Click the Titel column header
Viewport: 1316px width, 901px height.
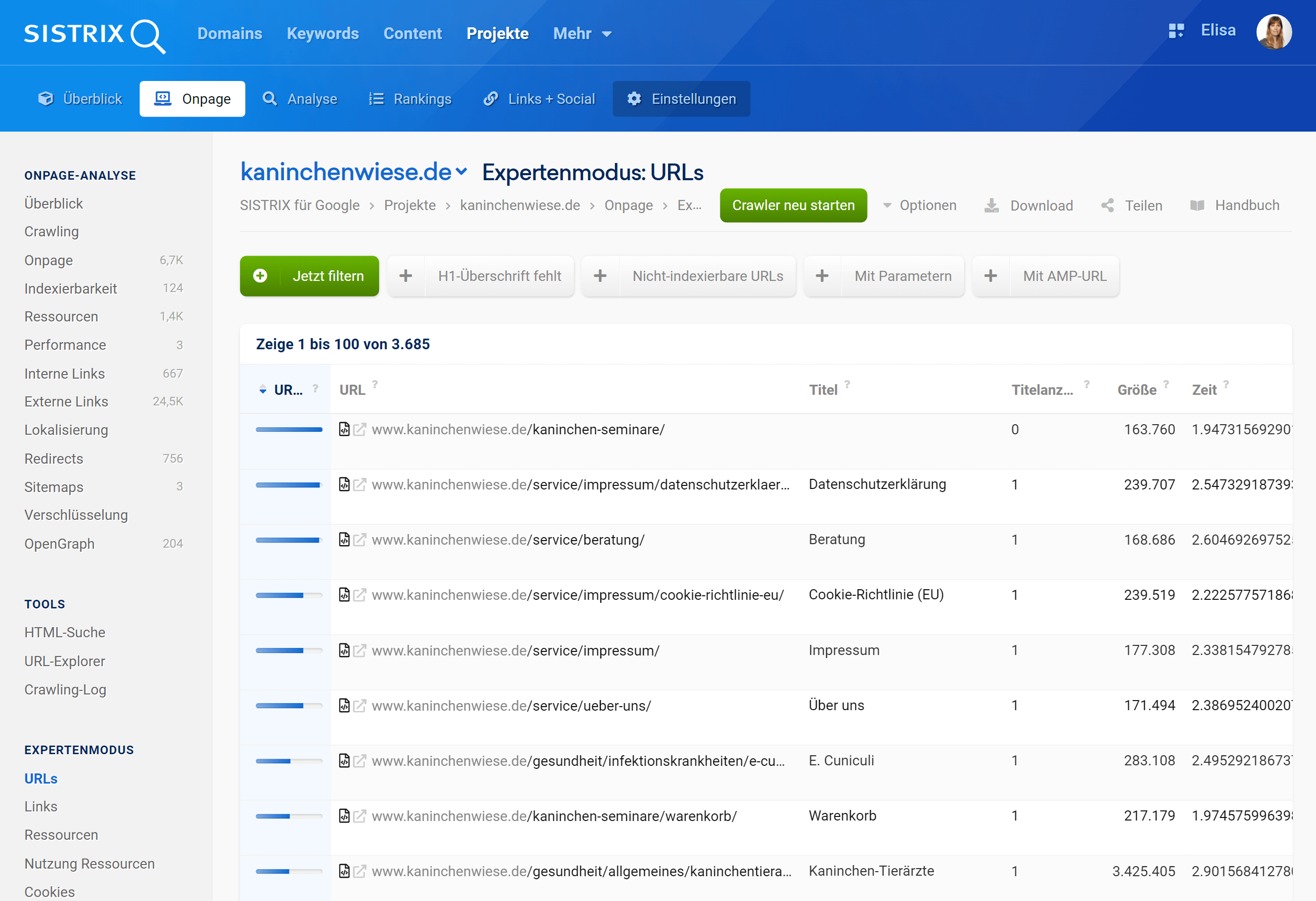tap(823, 390)
